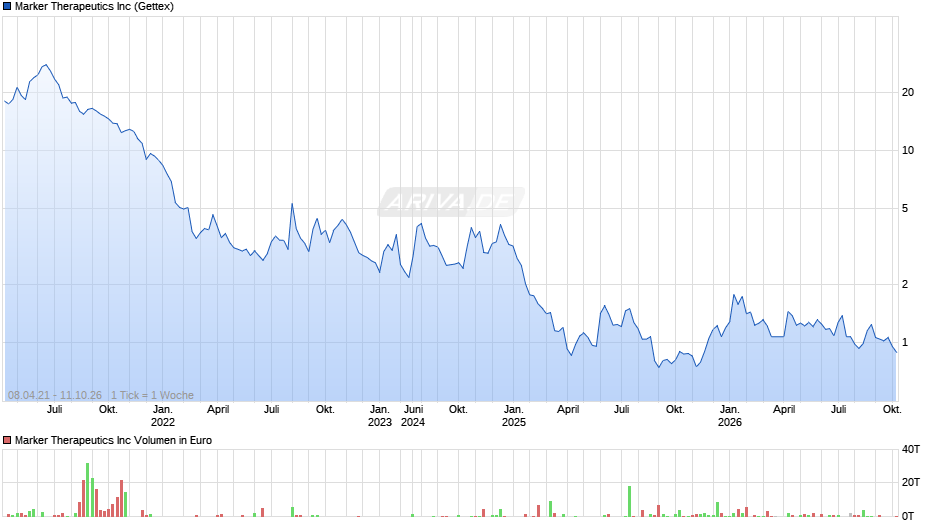Click the 'Jan. 2026' time axis label
This screenshot has height=526, width=940.
click(730, 416)
